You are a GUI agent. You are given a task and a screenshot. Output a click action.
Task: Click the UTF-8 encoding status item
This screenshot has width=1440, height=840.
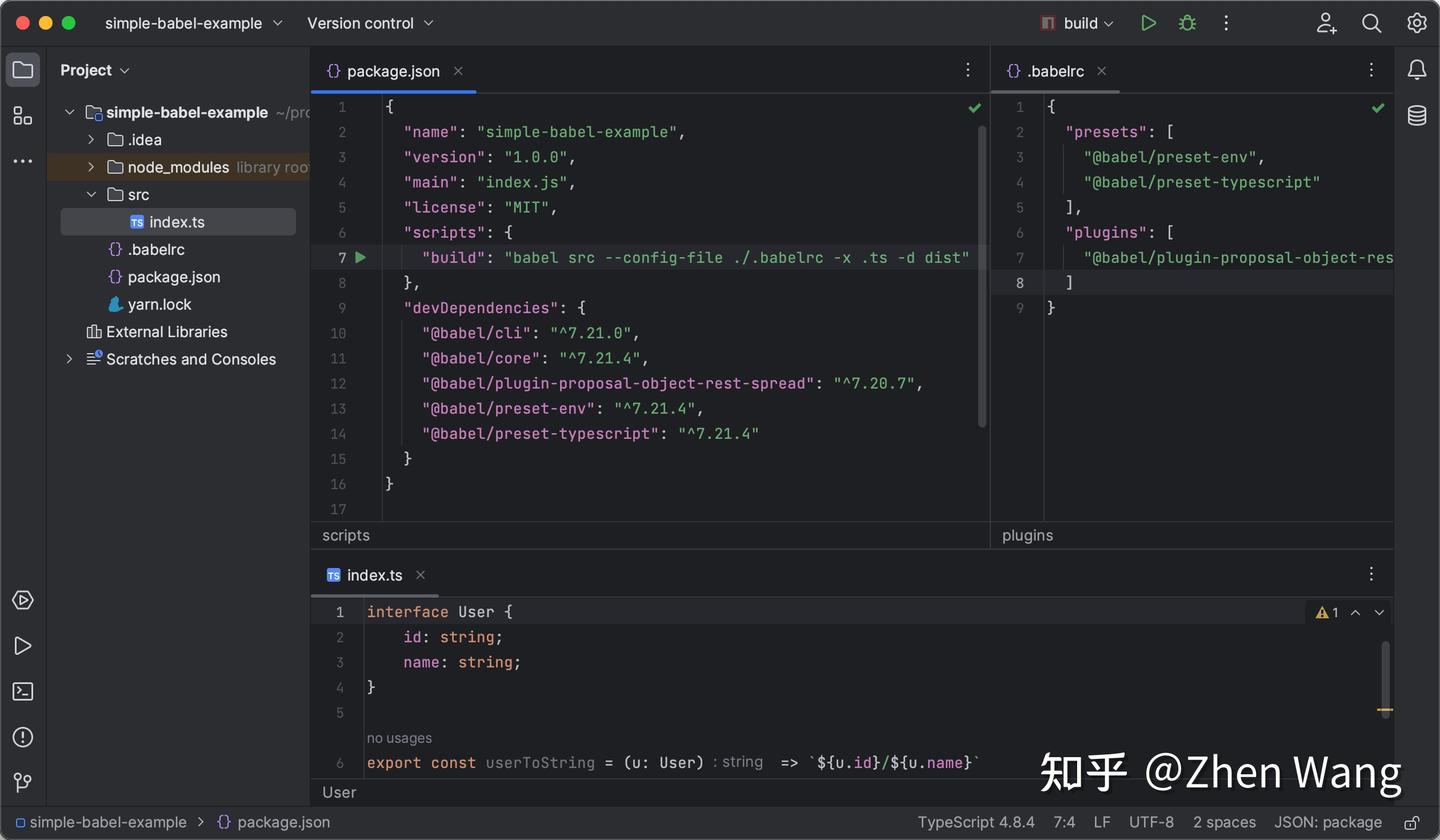[x=1151, y=822]
